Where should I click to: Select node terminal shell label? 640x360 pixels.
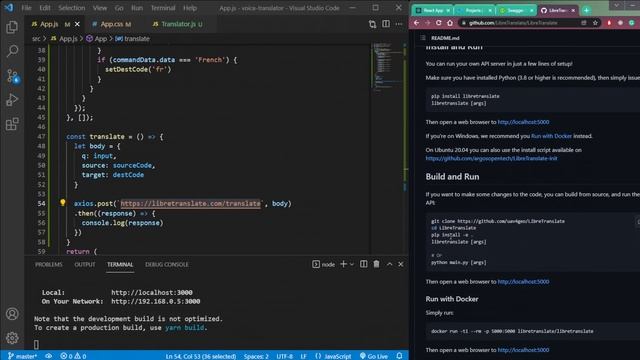tap(324, 264)
